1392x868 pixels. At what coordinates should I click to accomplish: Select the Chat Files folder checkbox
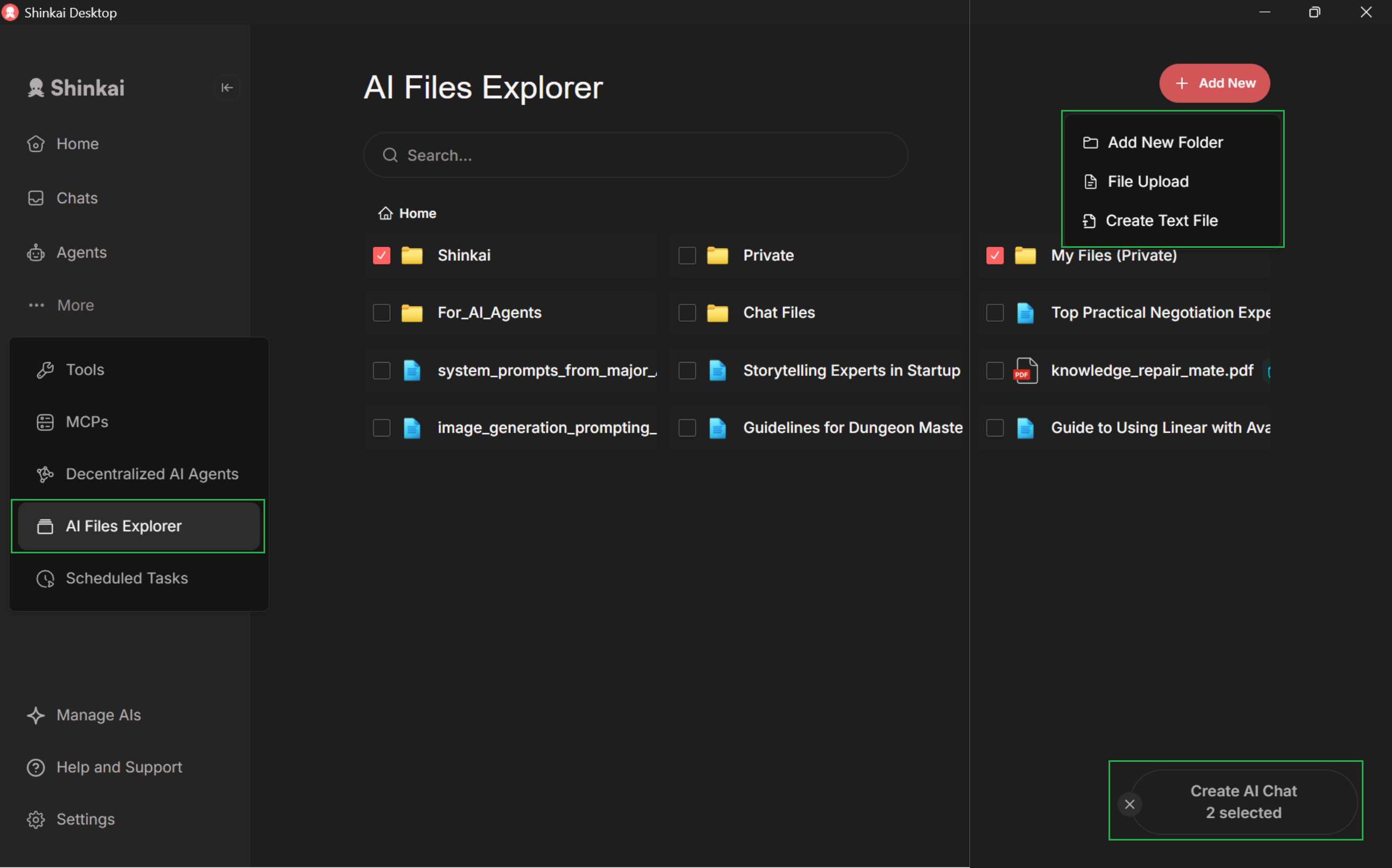pyautogui.click(x=687, y=313)
